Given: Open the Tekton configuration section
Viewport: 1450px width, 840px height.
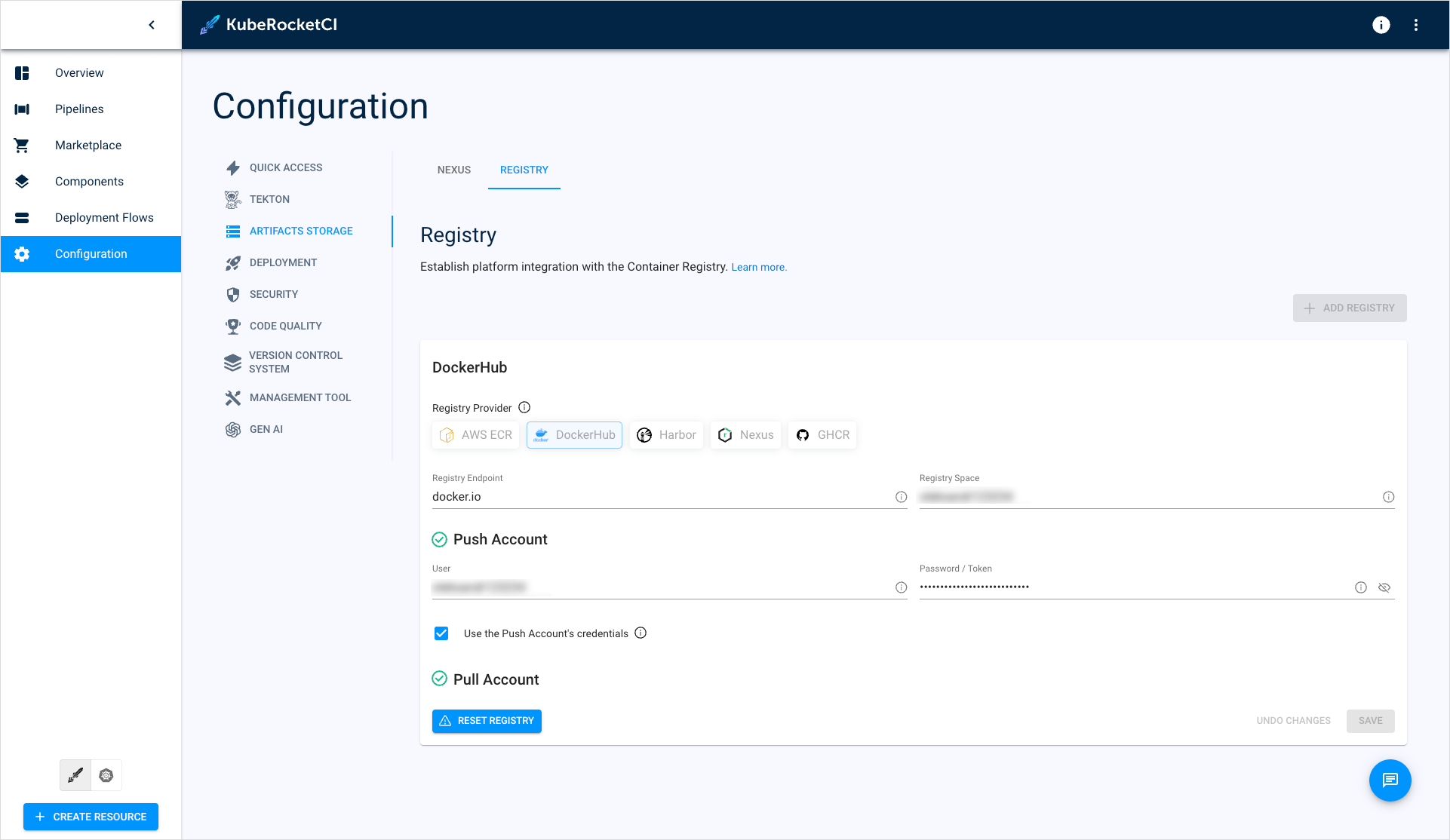Looking at the screenshot, I should [x=270, y=199].
